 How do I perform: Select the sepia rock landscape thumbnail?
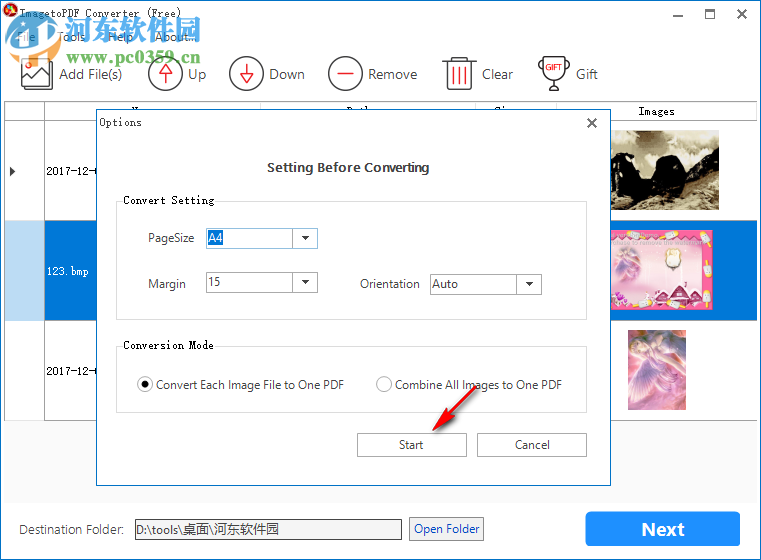coord(664,170)
